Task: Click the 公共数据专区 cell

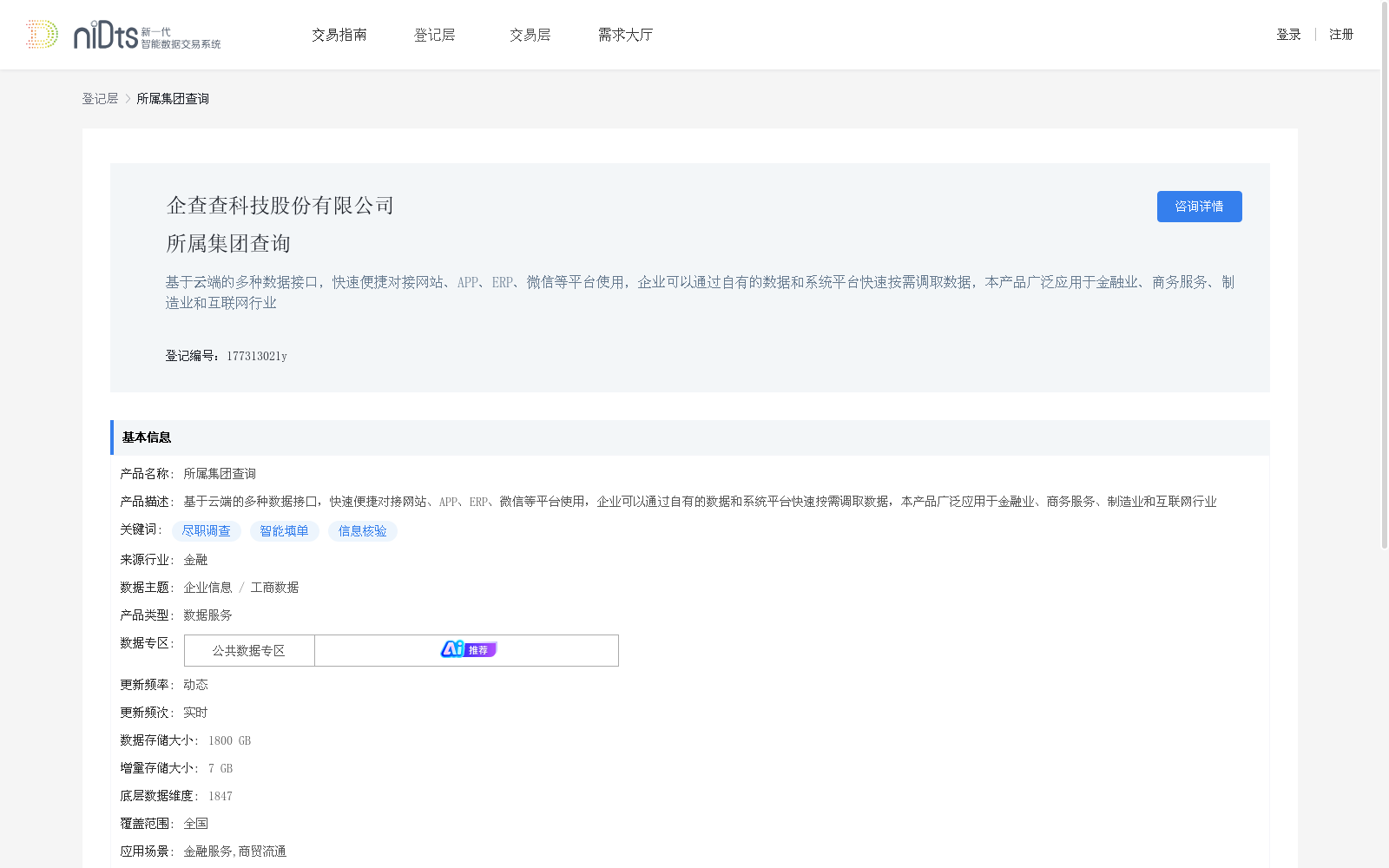Action: (249, 651)
